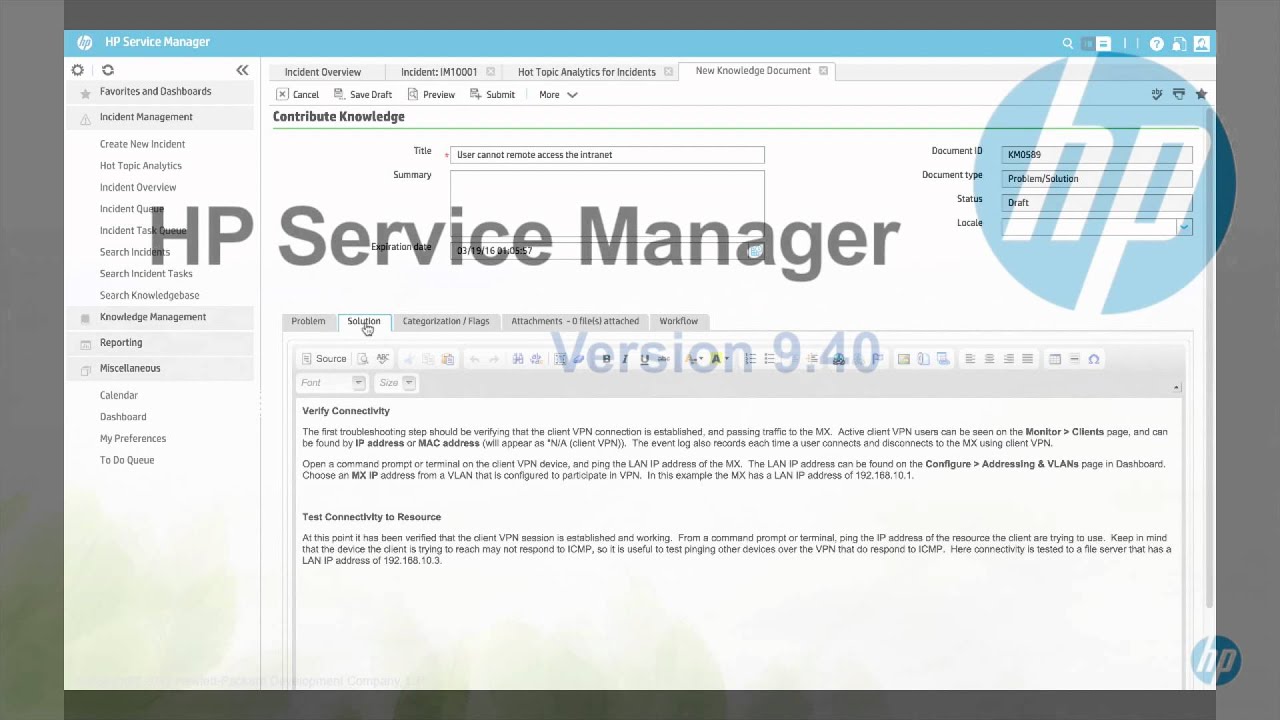Screen dimensions: 1280x720
Task: Click the Document ID field
Action: coord(1097,155)
